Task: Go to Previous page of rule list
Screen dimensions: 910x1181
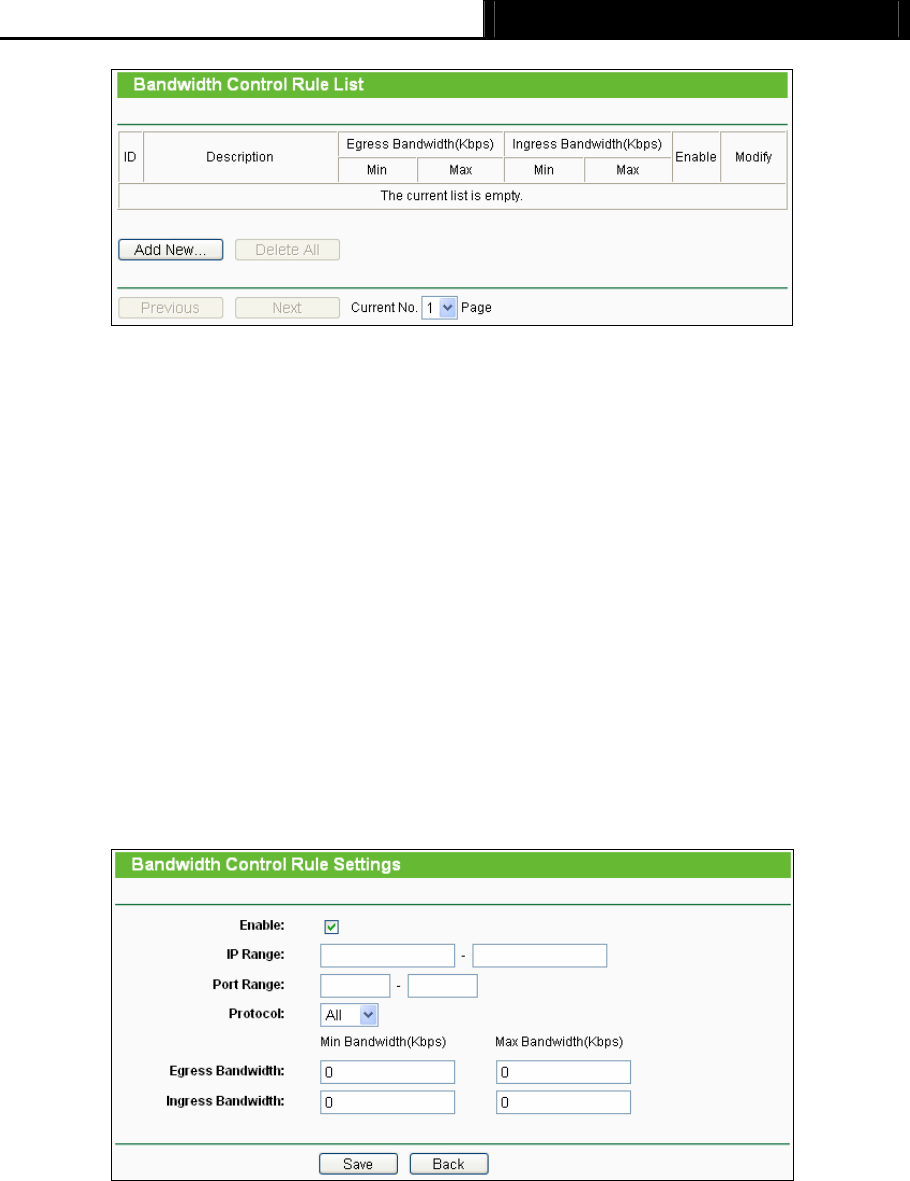Action: click(170, 308)
